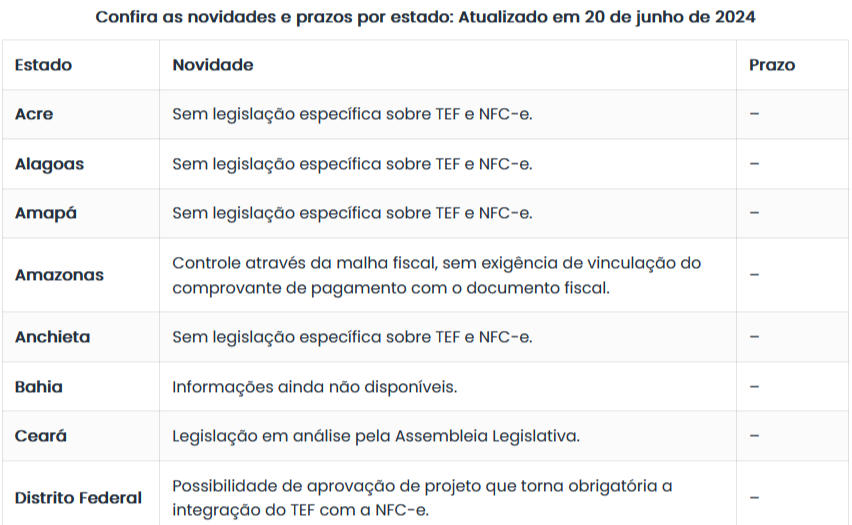
Task: Click the Ceará Assembleia Legislativa description
Action: point(375,436)
